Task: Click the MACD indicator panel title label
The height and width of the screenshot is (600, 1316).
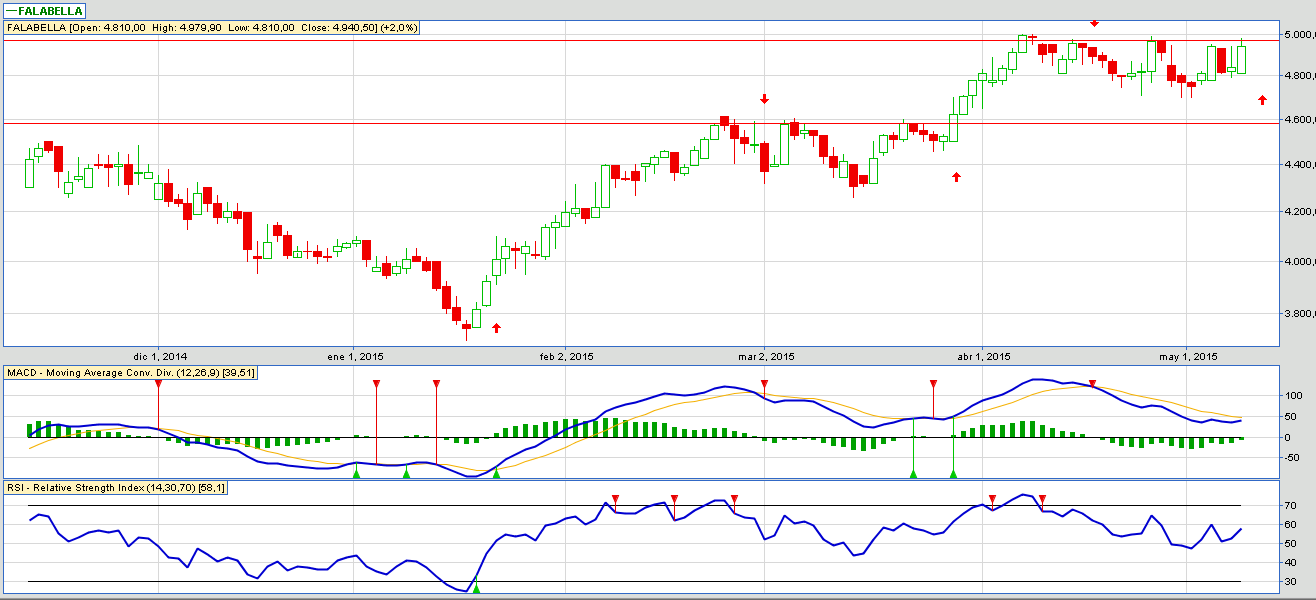Action: pos(131,372)
